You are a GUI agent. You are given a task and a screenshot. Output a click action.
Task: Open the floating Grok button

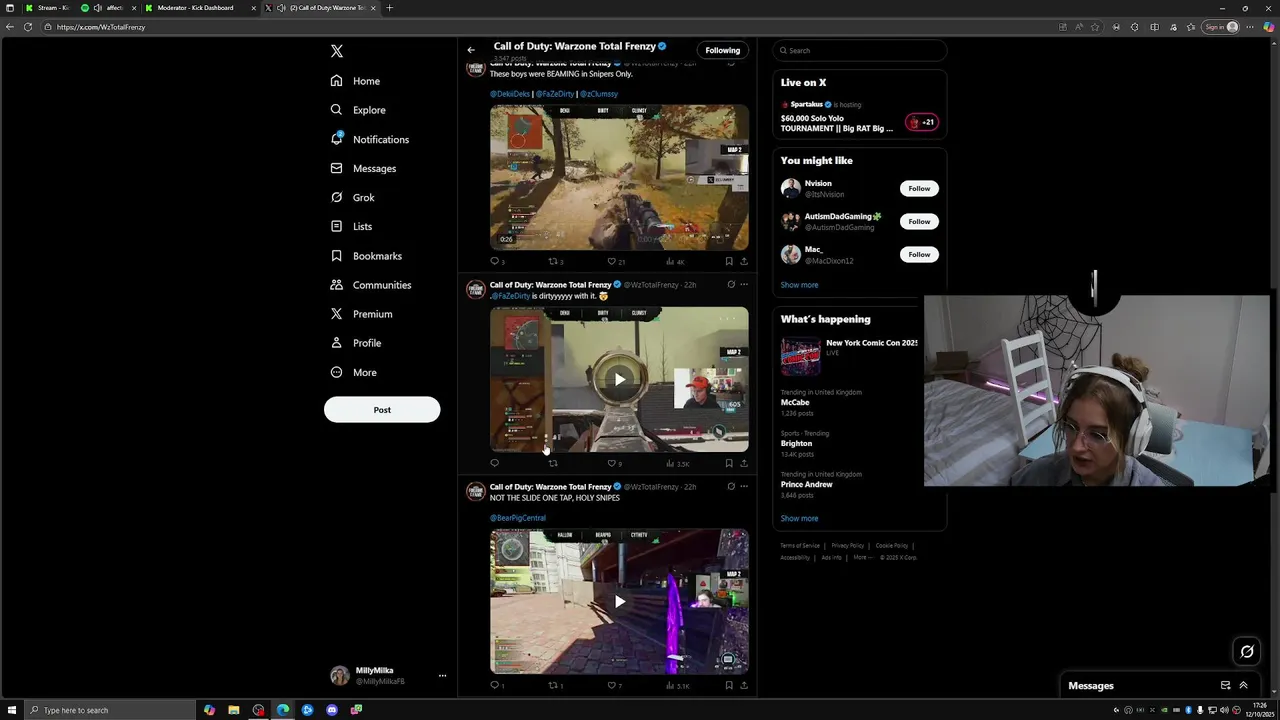tap(1247, 652)
